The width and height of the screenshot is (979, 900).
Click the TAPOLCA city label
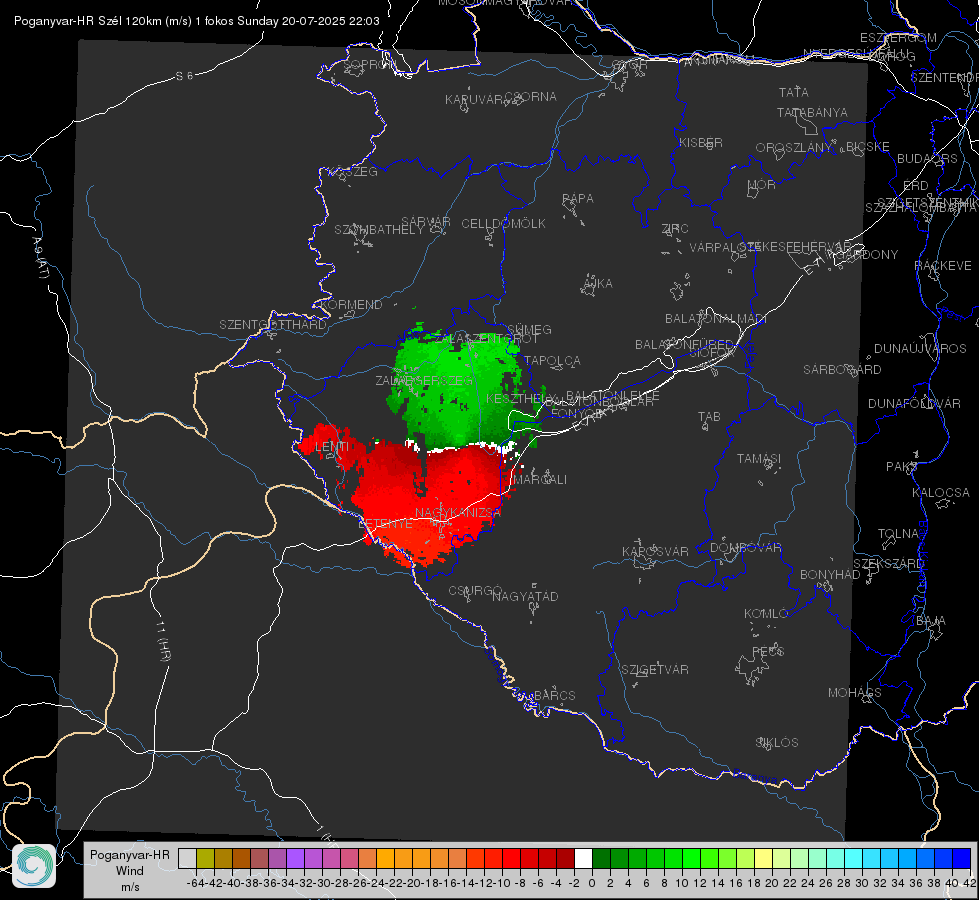pos(553,361)
